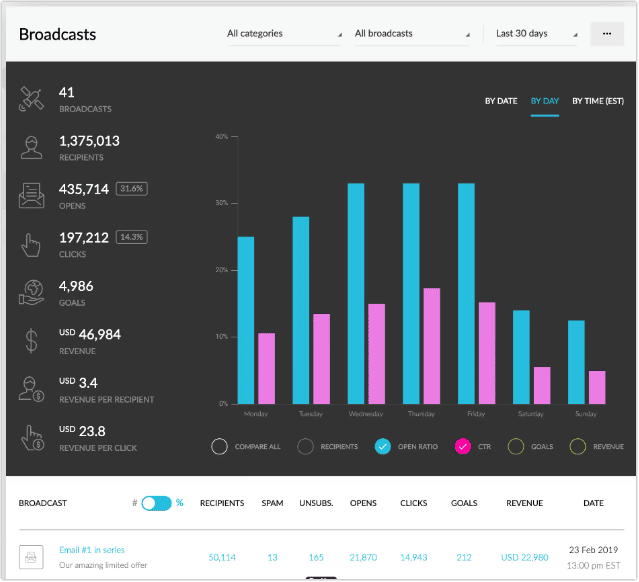Click the 212 goals value
This screenshot has width=639, height=582.
pyautogui.click(x=464, y=558)
